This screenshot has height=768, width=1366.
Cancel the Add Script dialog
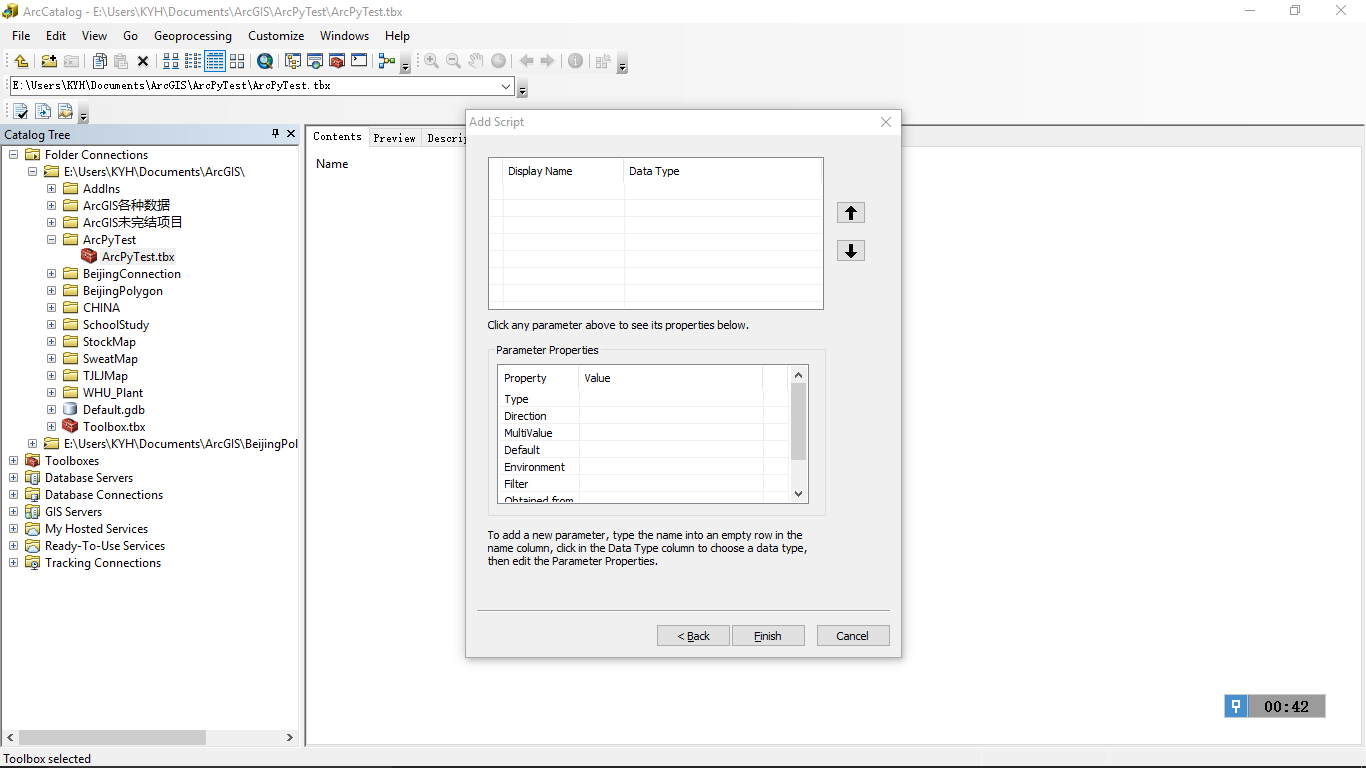point(853,636)
